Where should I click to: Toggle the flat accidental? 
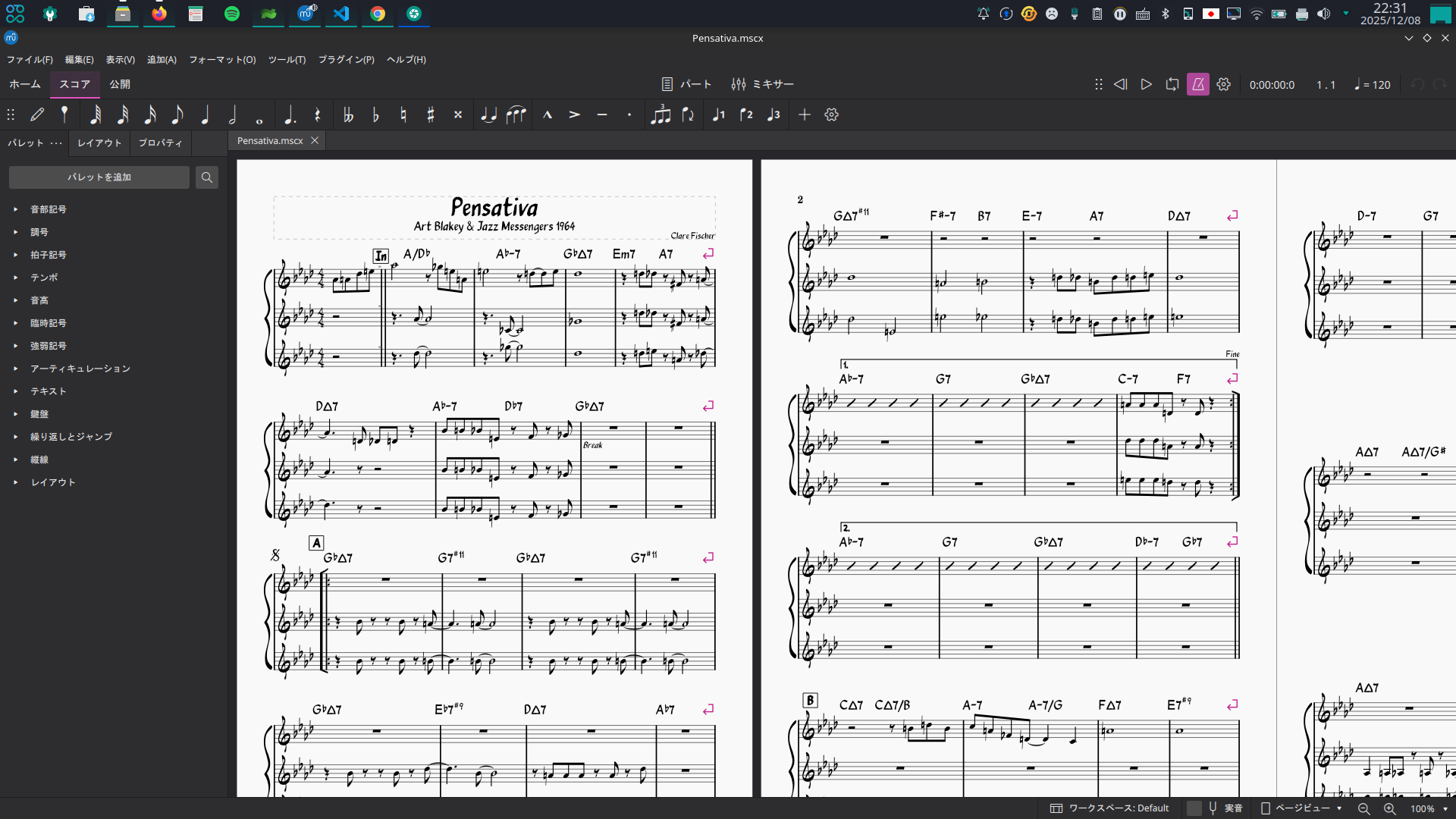click(x=376, y=115)
